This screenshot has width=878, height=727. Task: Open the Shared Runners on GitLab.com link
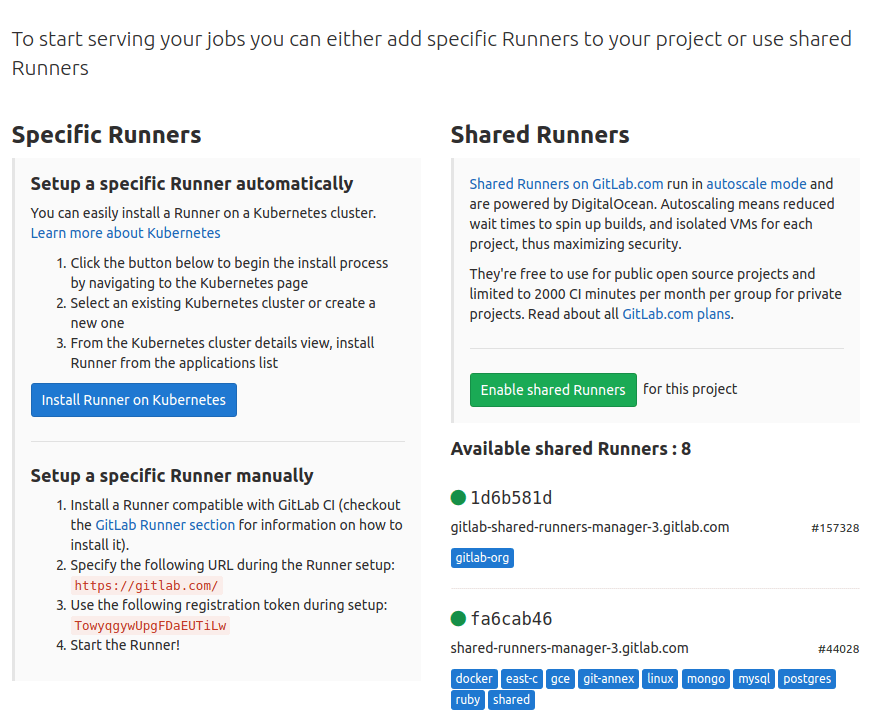(x=566, y=184)
